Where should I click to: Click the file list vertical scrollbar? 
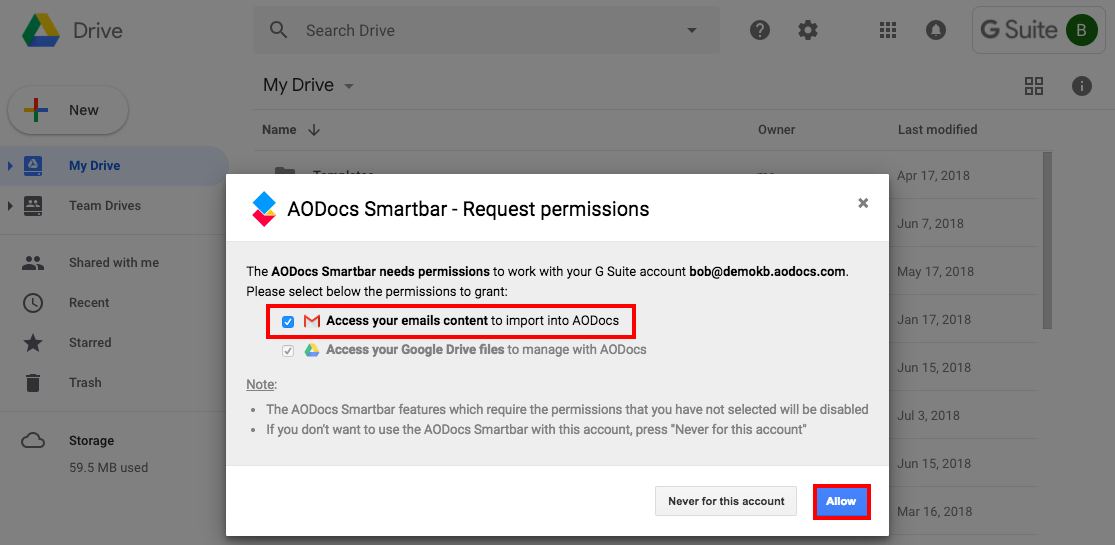click(1047, 240)
